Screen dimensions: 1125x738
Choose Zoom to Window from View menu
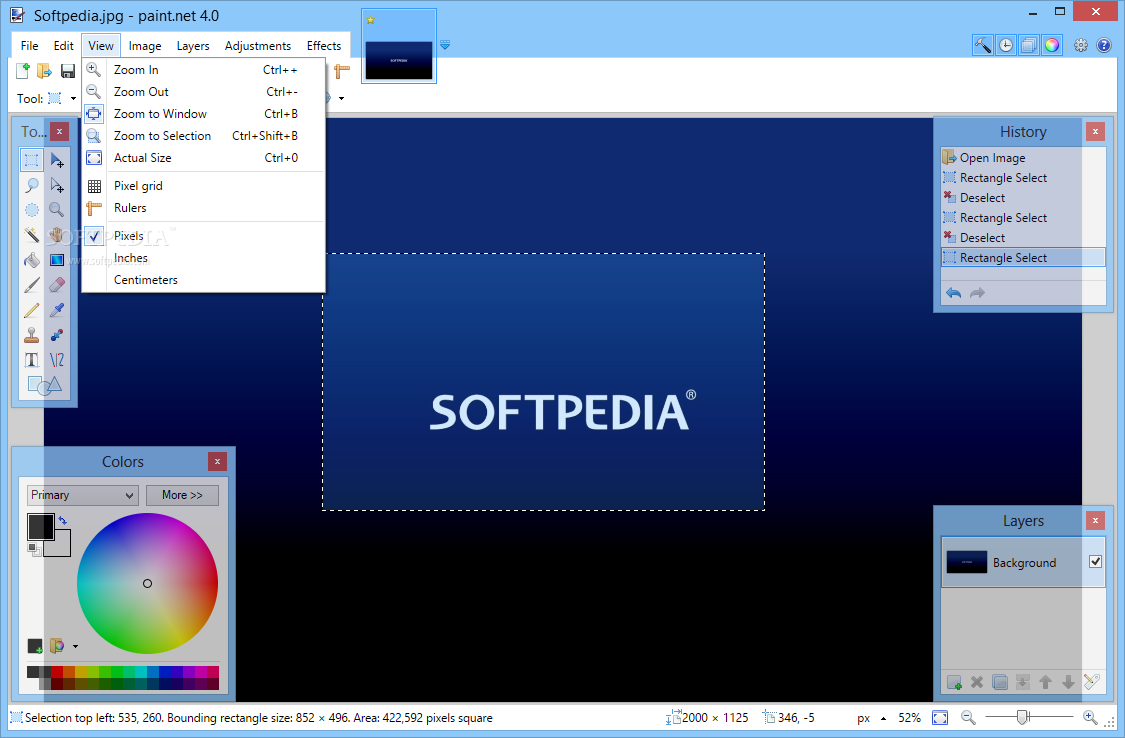(204, 114)
